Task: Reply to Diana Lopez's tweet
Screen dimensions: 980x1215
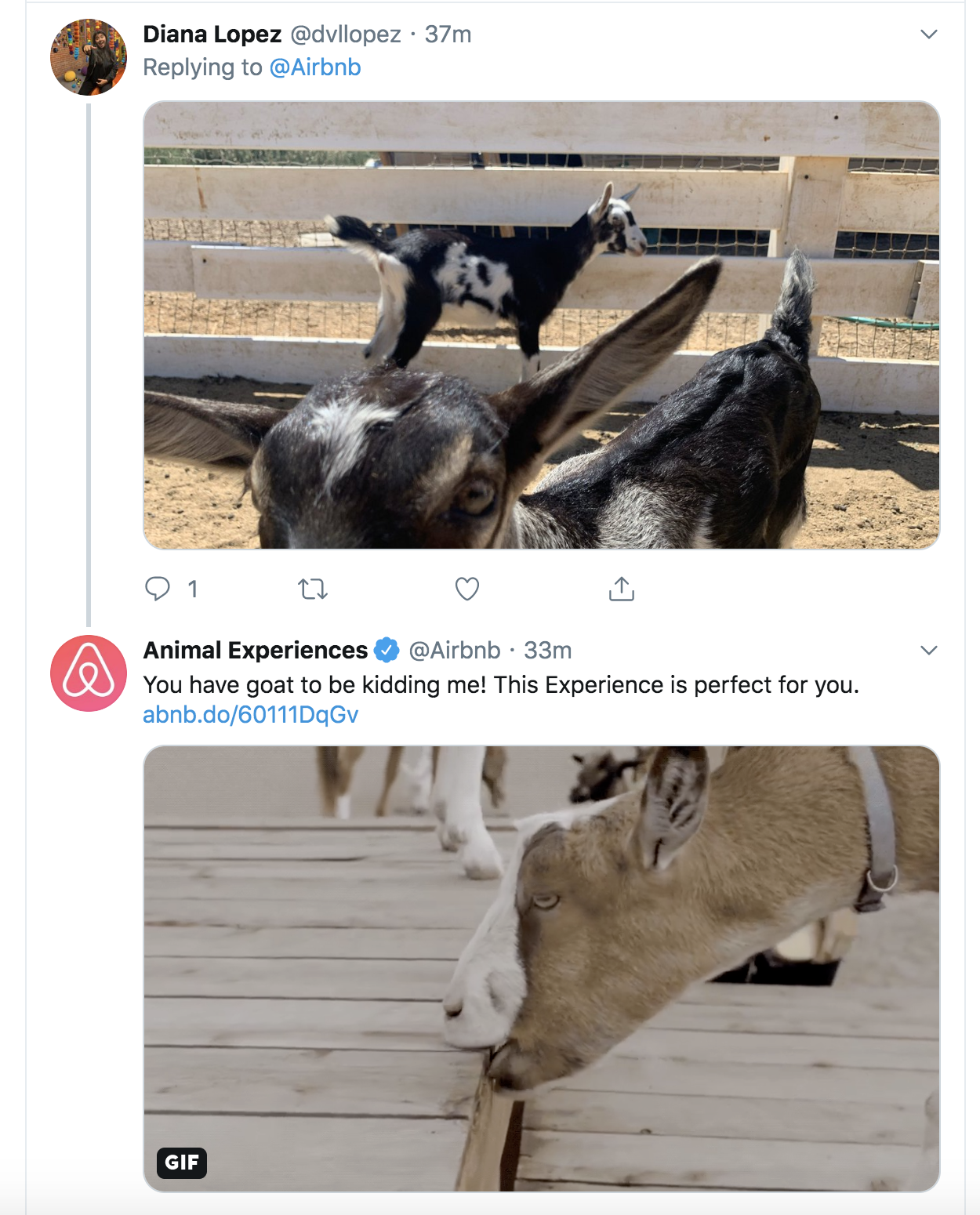Action: coord(158,589)
